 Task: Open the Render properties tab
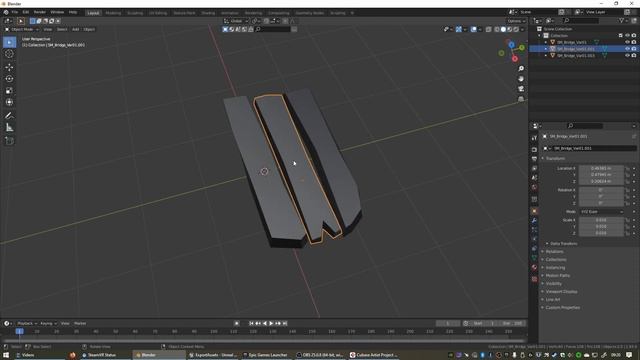coord(534,150)
